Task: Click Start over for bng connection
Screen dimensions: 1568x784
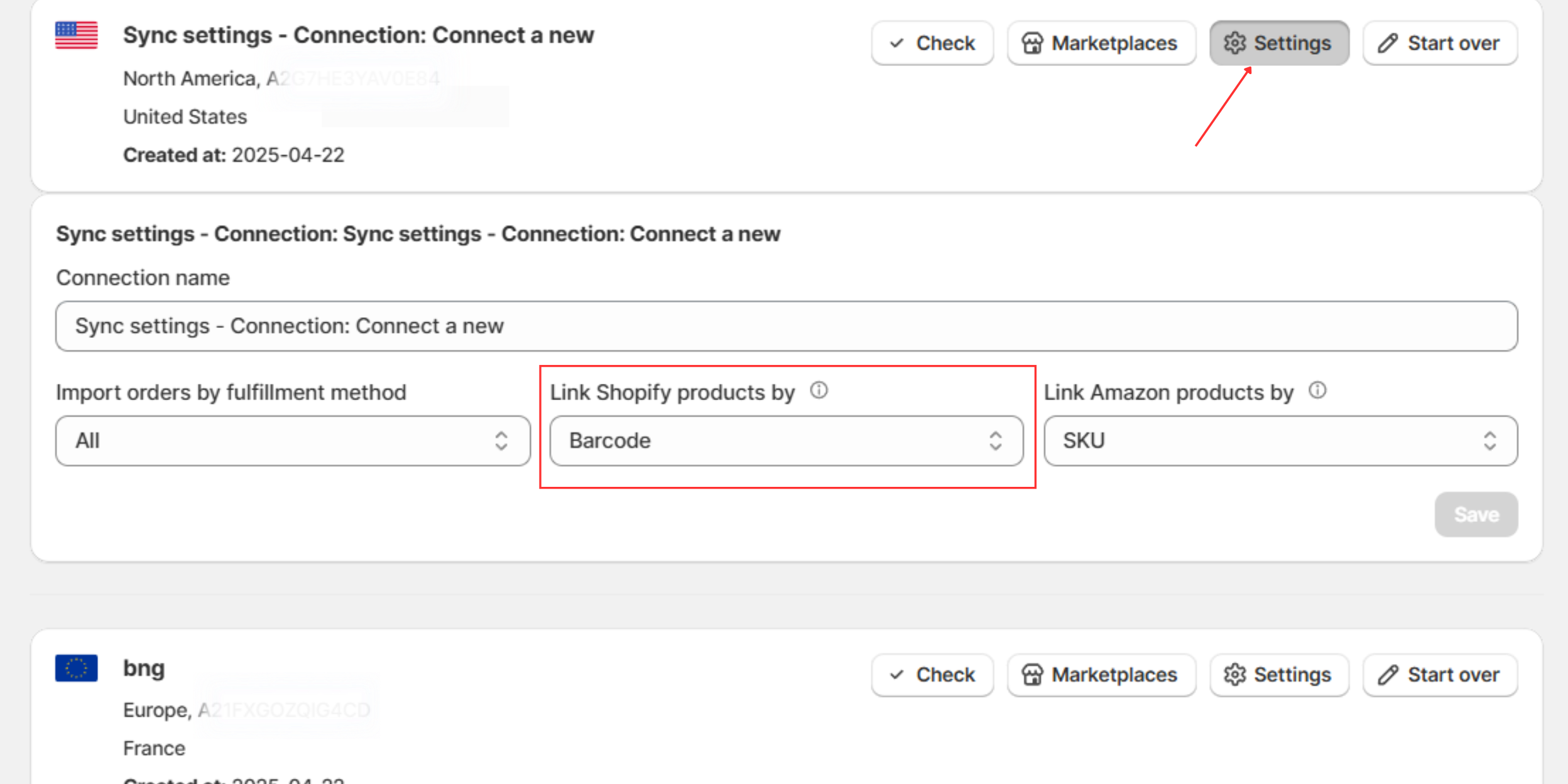Action: coord(1440,675)
